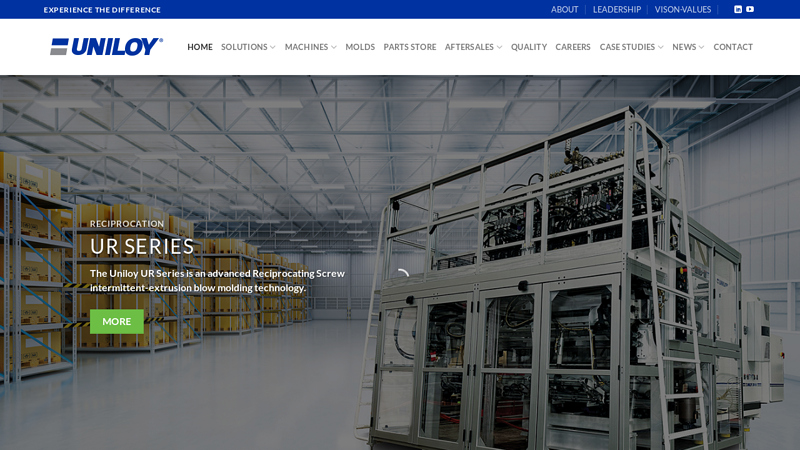
Task: Expand the News dropdown chevron
Action: (702, 47)
